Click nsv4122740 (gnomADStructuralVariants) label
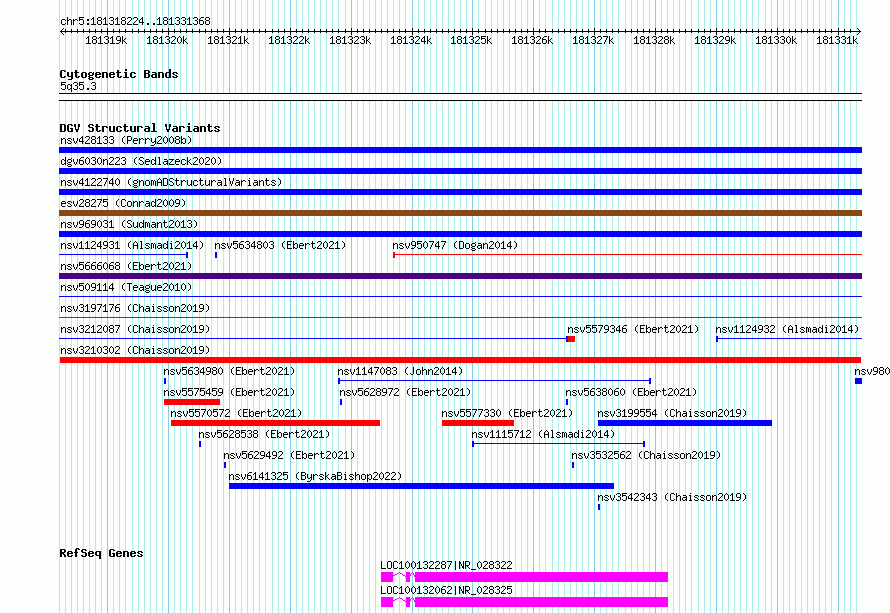The width and height of the screenshot is (890, 613). [x=171, y=182]
